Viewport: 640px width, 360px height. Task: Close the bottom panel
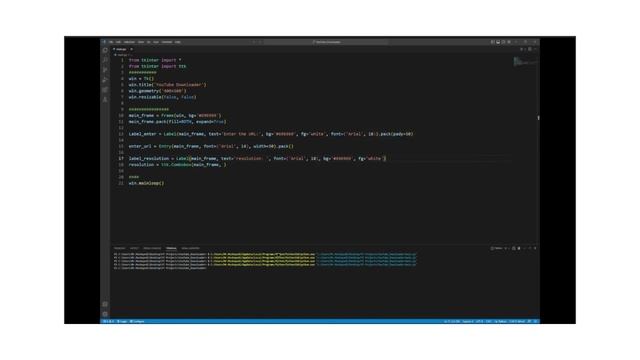point(535,248)
